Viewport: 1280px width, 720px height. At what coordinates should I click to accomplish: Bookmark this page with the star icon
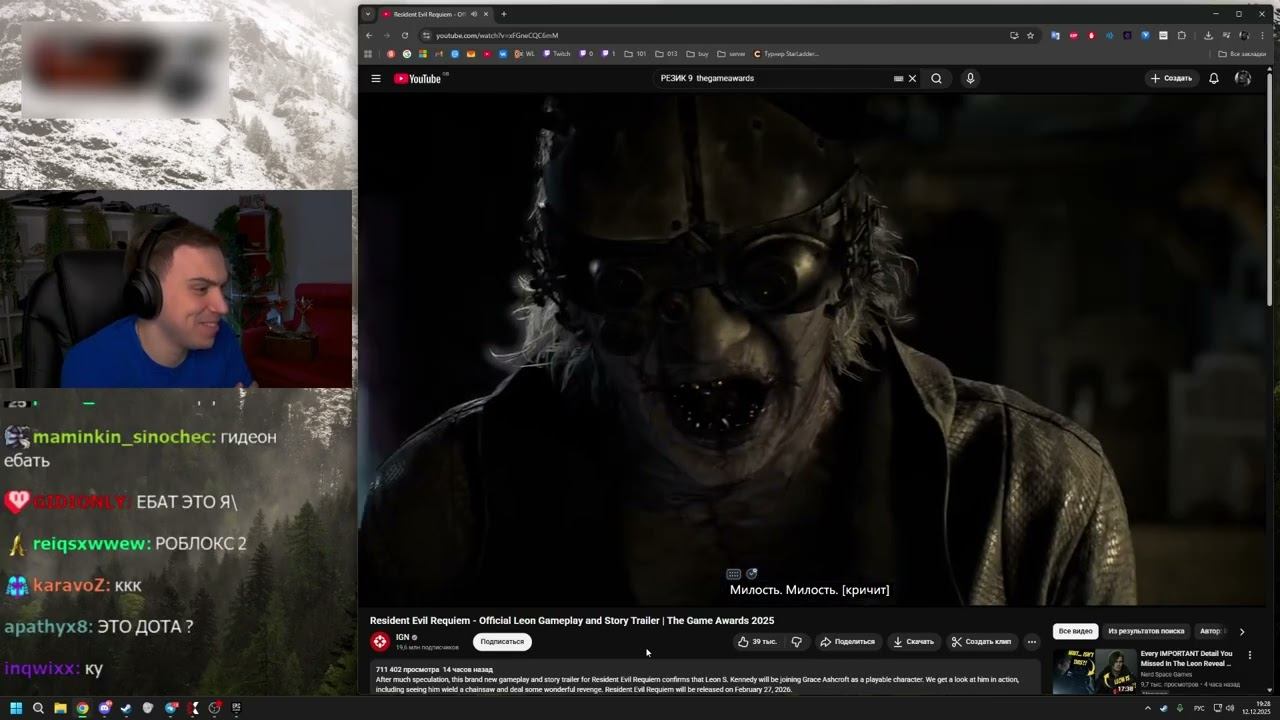click(x=1030, y=35)
